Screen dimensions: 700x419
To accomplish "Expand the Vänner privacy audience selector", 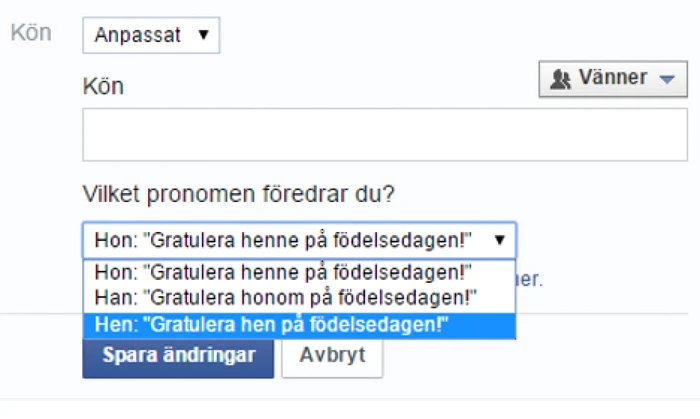I will click(613, 79).
